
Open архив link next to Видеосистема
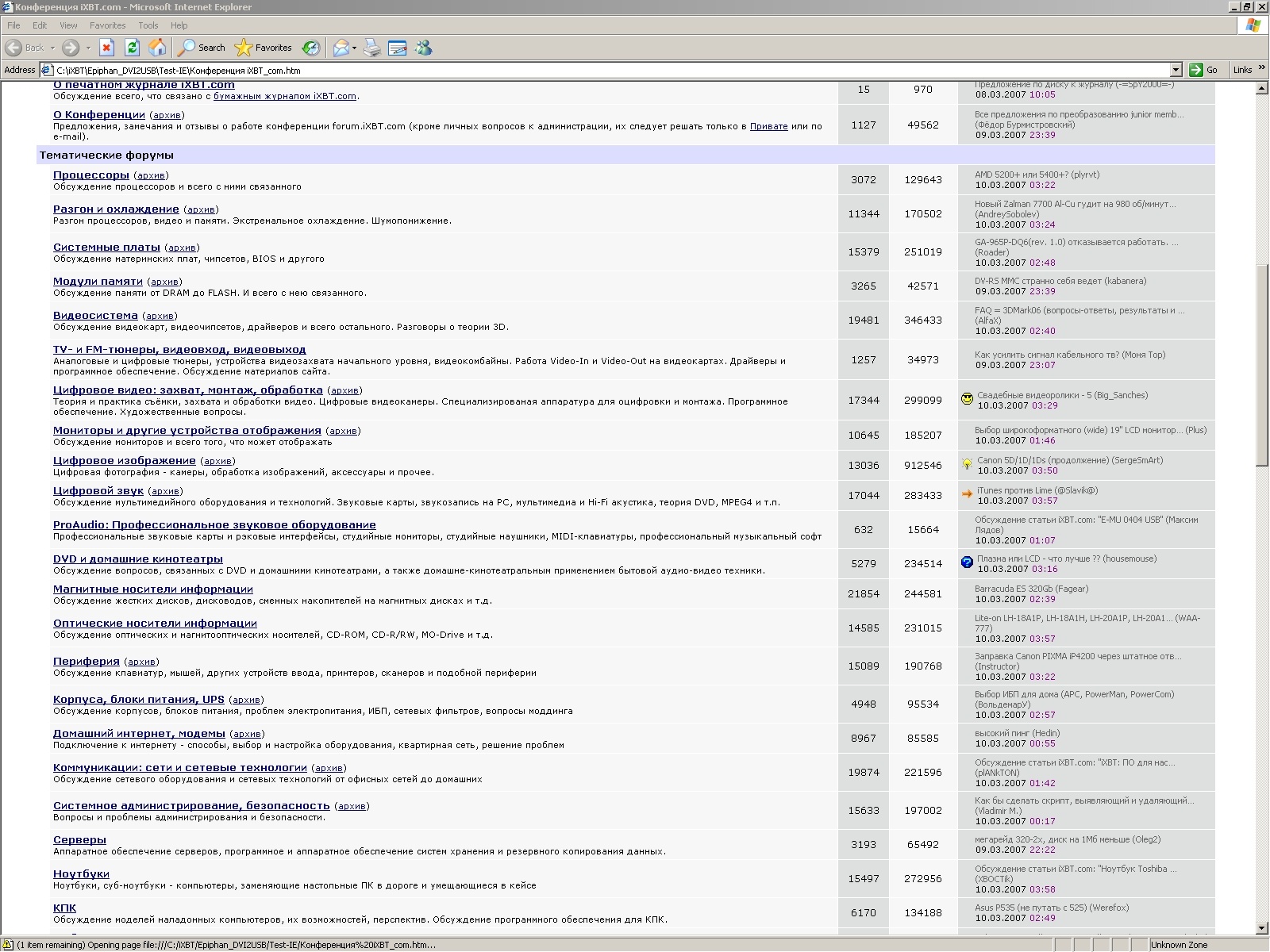(x=160, y=316)
